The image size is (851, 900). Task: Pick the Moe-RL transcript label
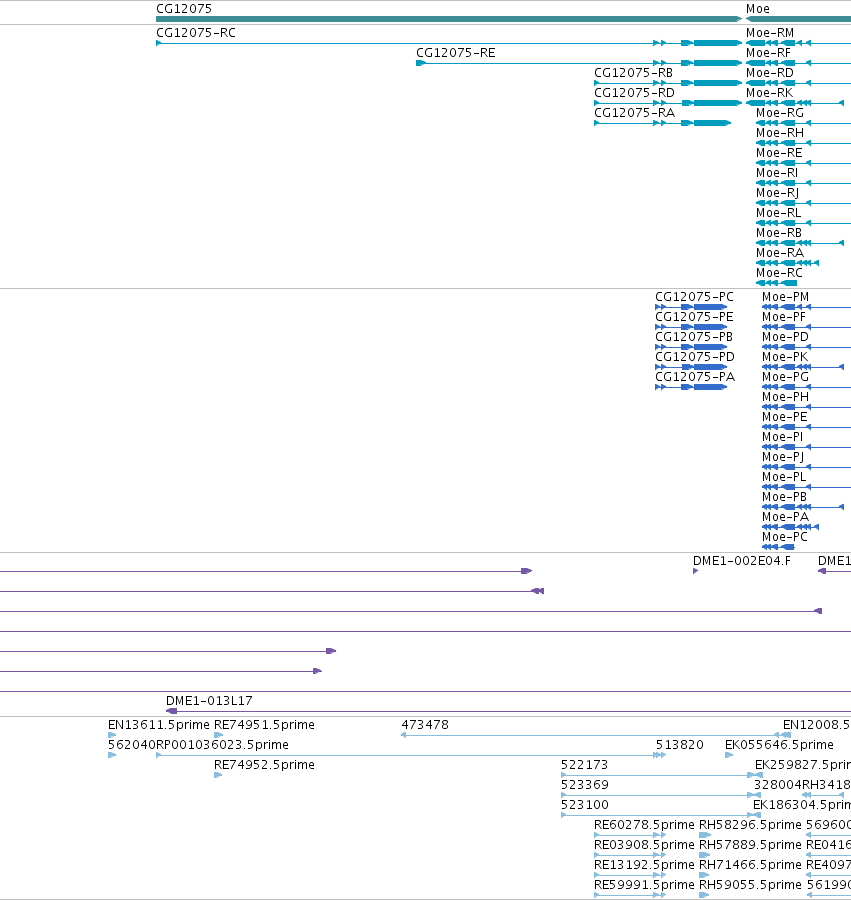(x=779, y=213)
